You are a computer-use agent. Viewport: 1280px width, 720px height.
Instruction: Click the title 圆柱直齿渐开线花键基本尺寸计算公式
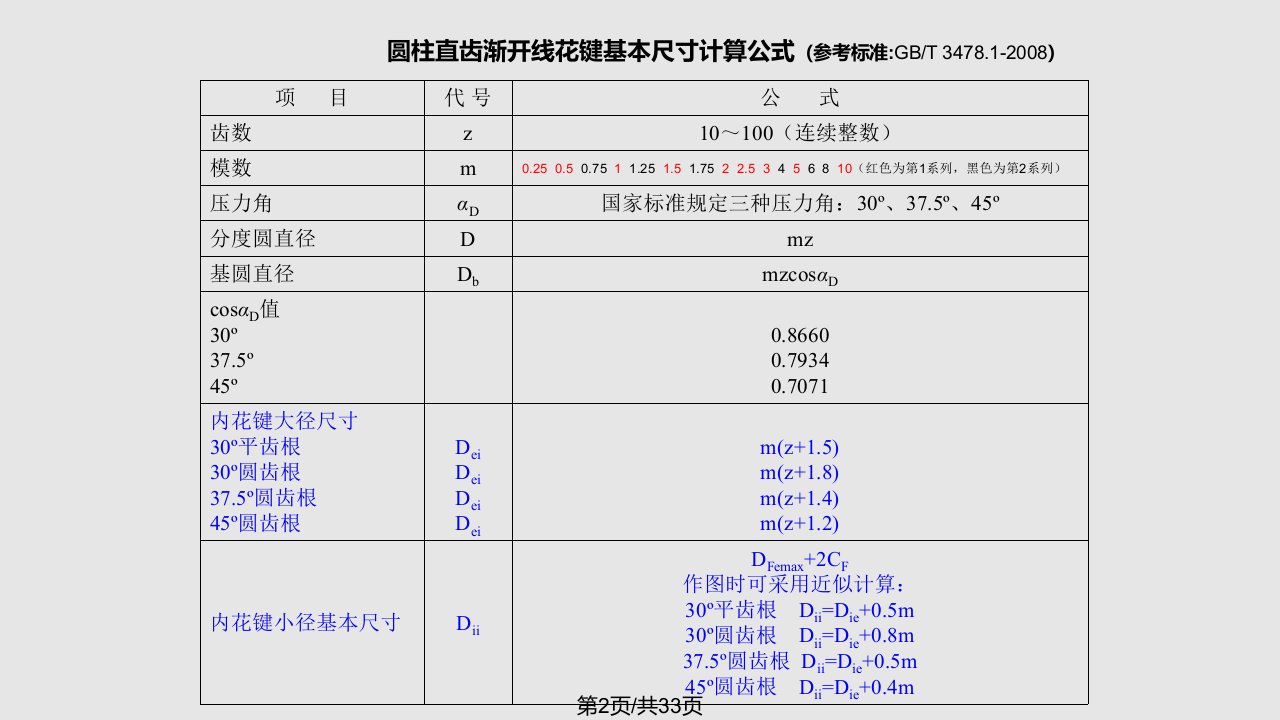coord(591,52)
